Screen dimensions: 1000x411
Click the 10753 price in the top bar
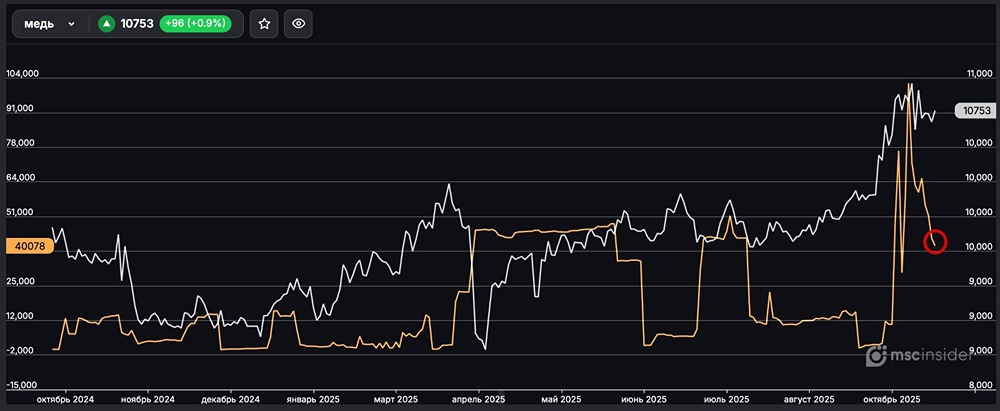[137, 23]
